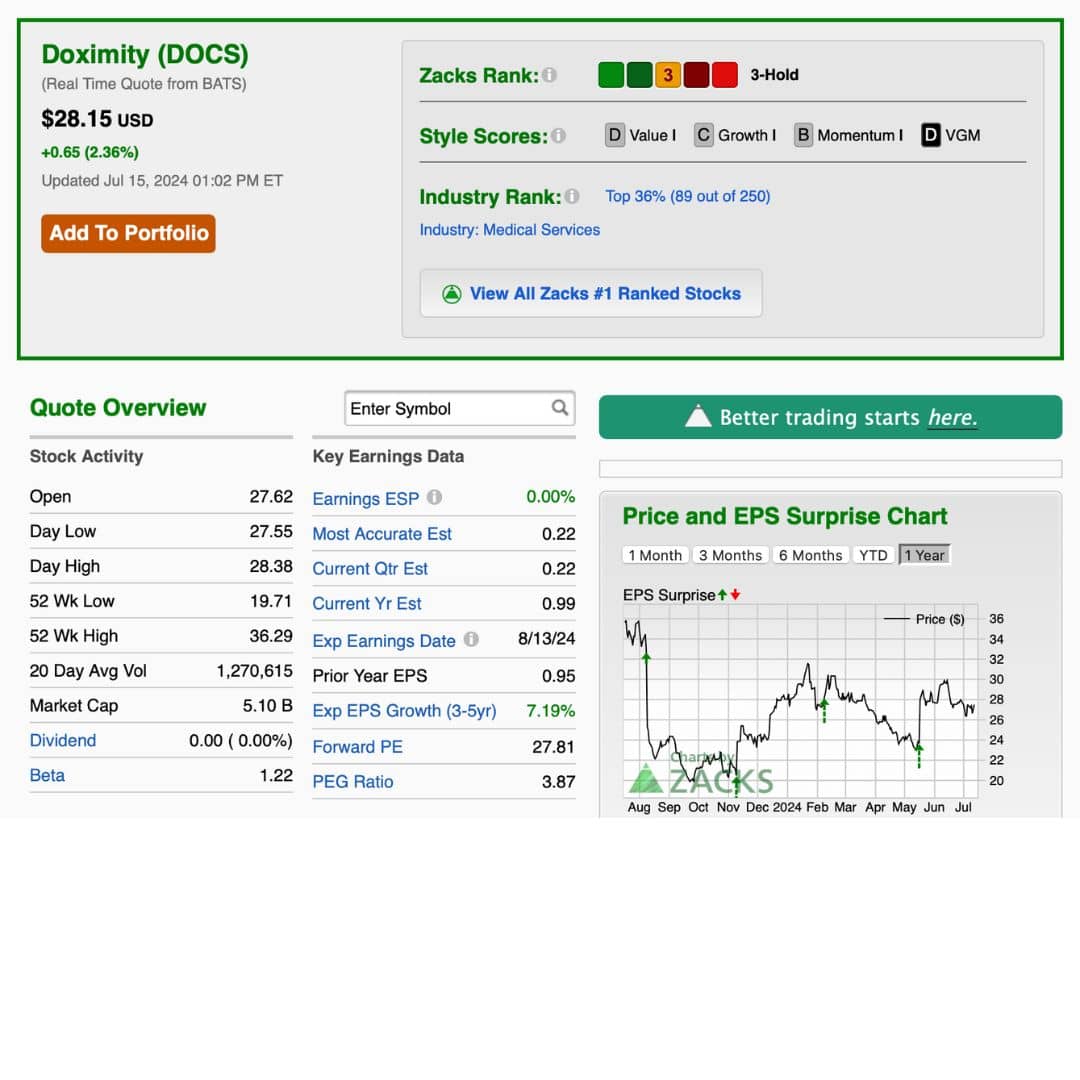Open the Dividend link
Viewport: 1080px width, 1080px height.
point(63,740)
